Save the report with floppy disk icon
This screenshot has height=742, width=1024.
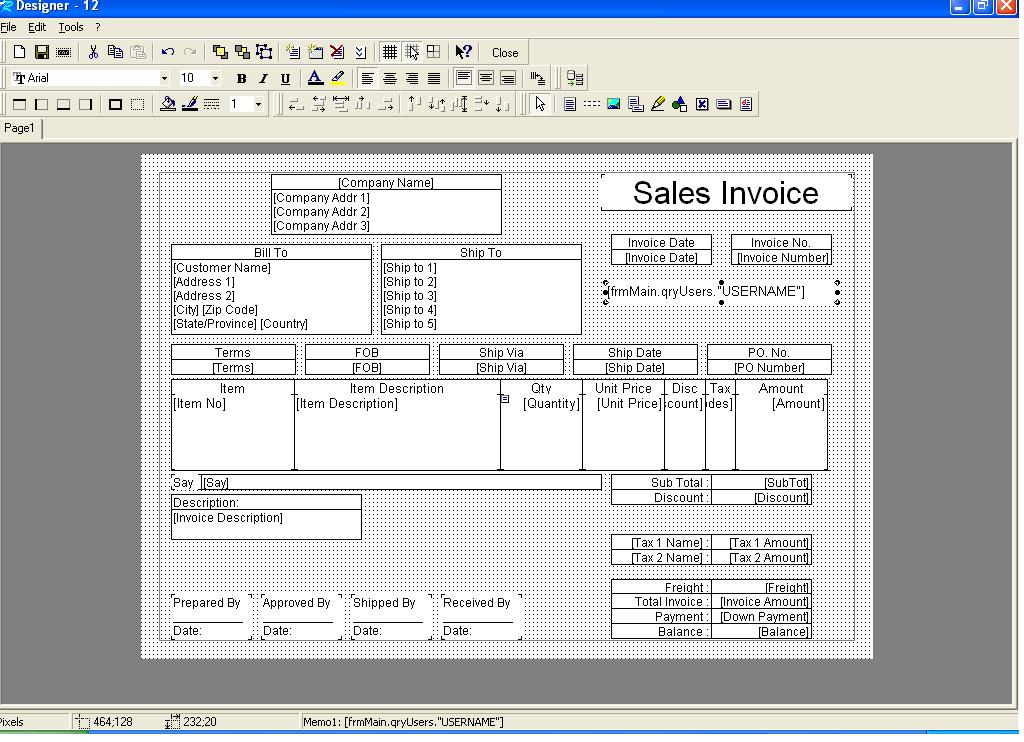coord(41,52)
